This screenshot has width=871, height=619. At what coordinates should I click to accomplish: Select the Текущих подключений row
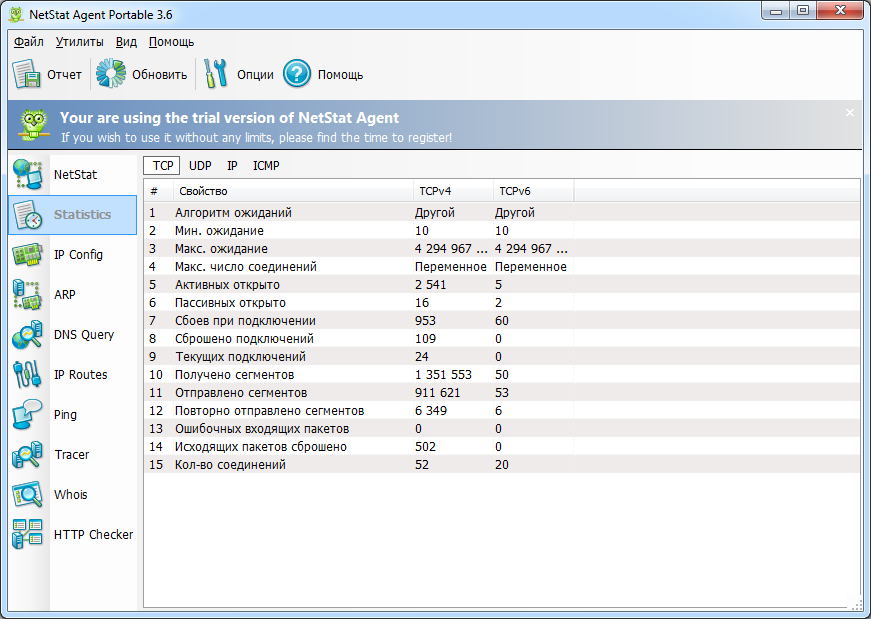(502, 357)
